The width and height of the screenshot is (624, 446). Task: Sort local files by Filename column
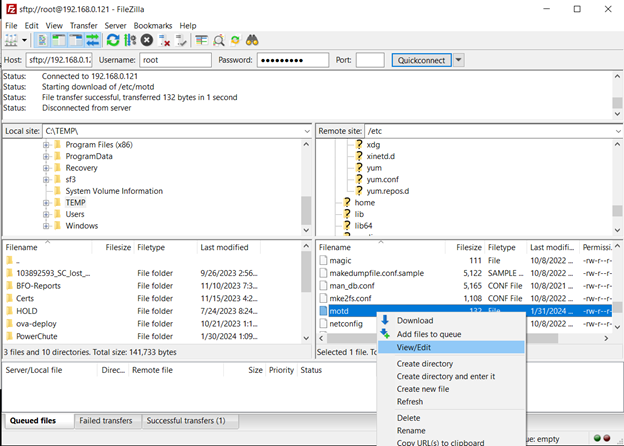tap(47, 247)
